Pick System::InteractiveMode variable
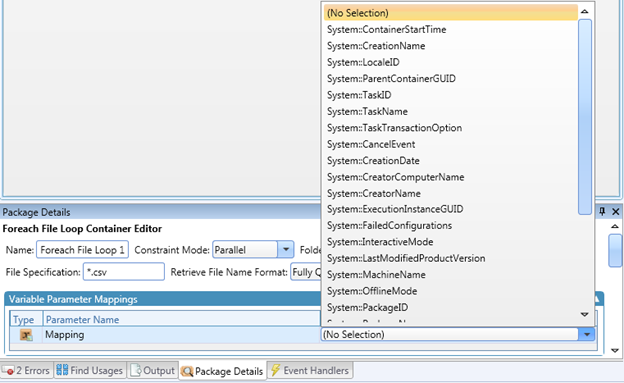624x383 pixels. tap(450, 242)
